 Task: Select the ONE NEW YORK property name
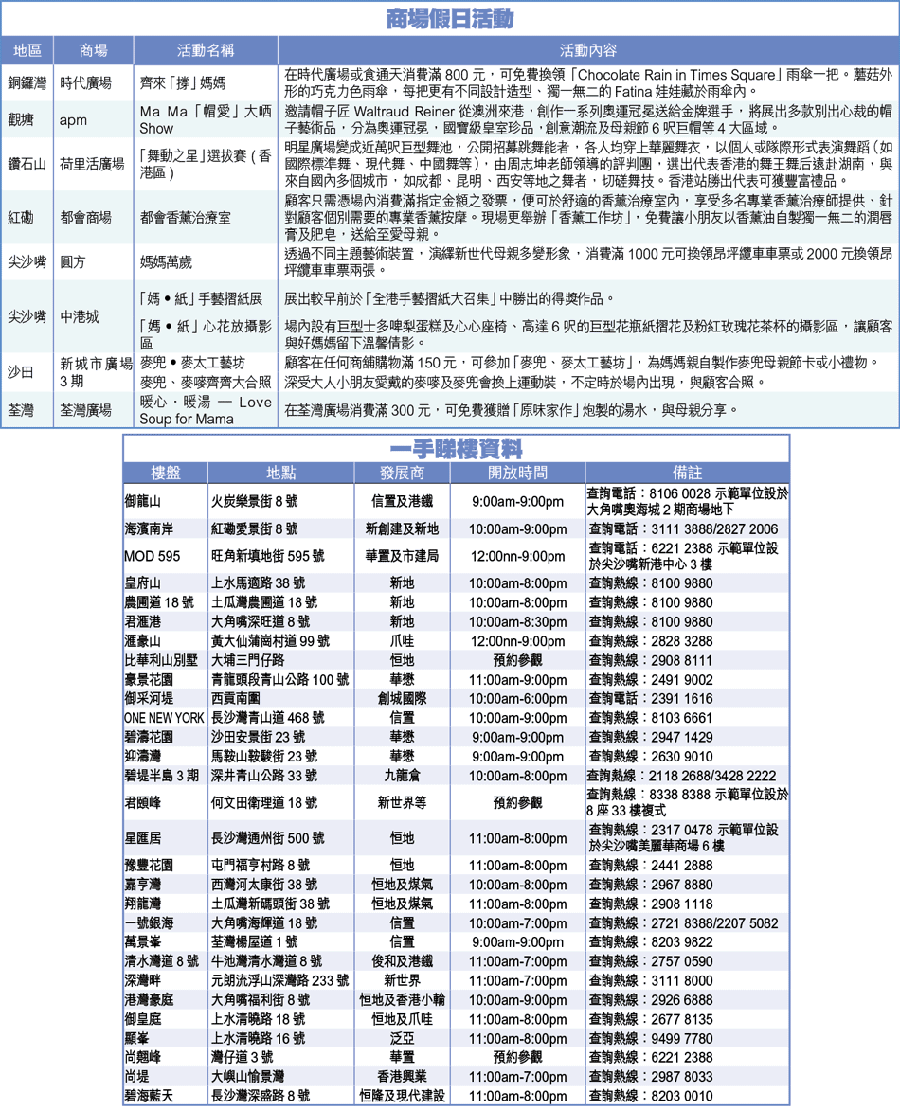click(x=164, y=718)
